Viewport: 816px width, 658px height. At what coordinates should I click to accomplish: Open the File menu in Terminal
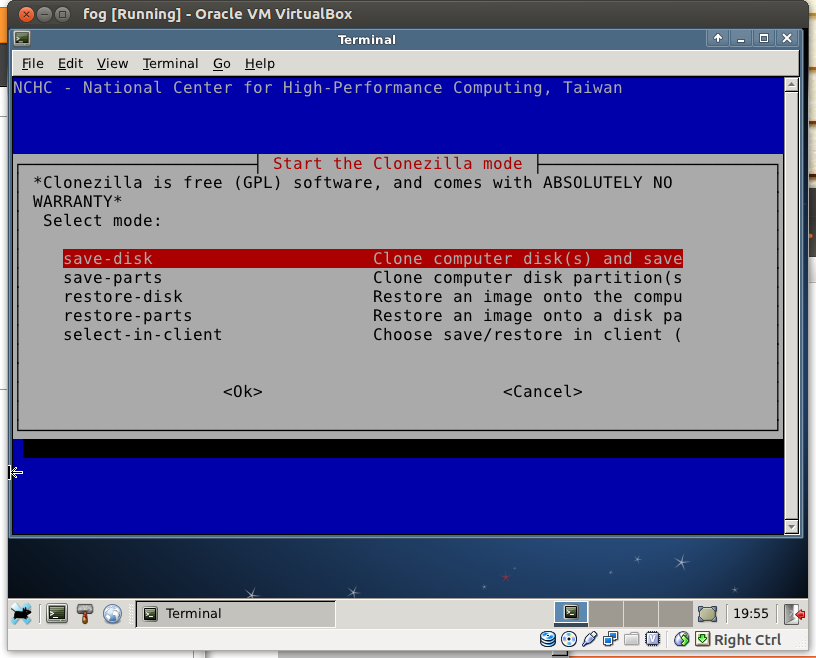coord(33,63)
